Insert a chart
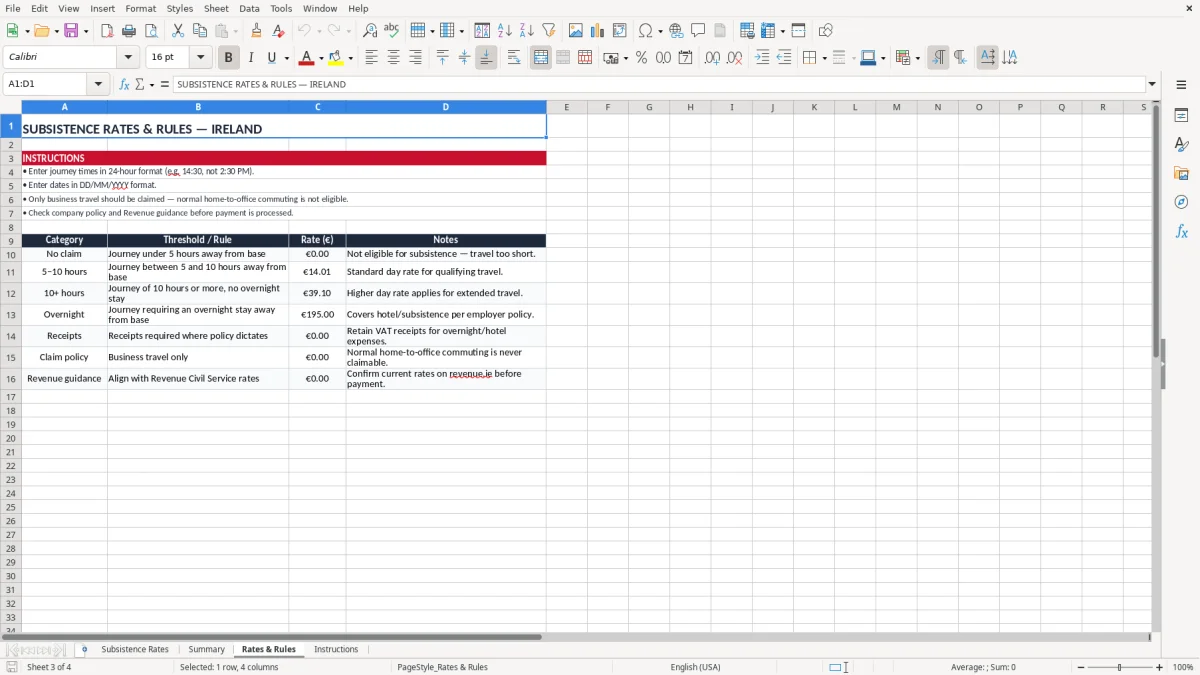 click(x=598, y=31)
